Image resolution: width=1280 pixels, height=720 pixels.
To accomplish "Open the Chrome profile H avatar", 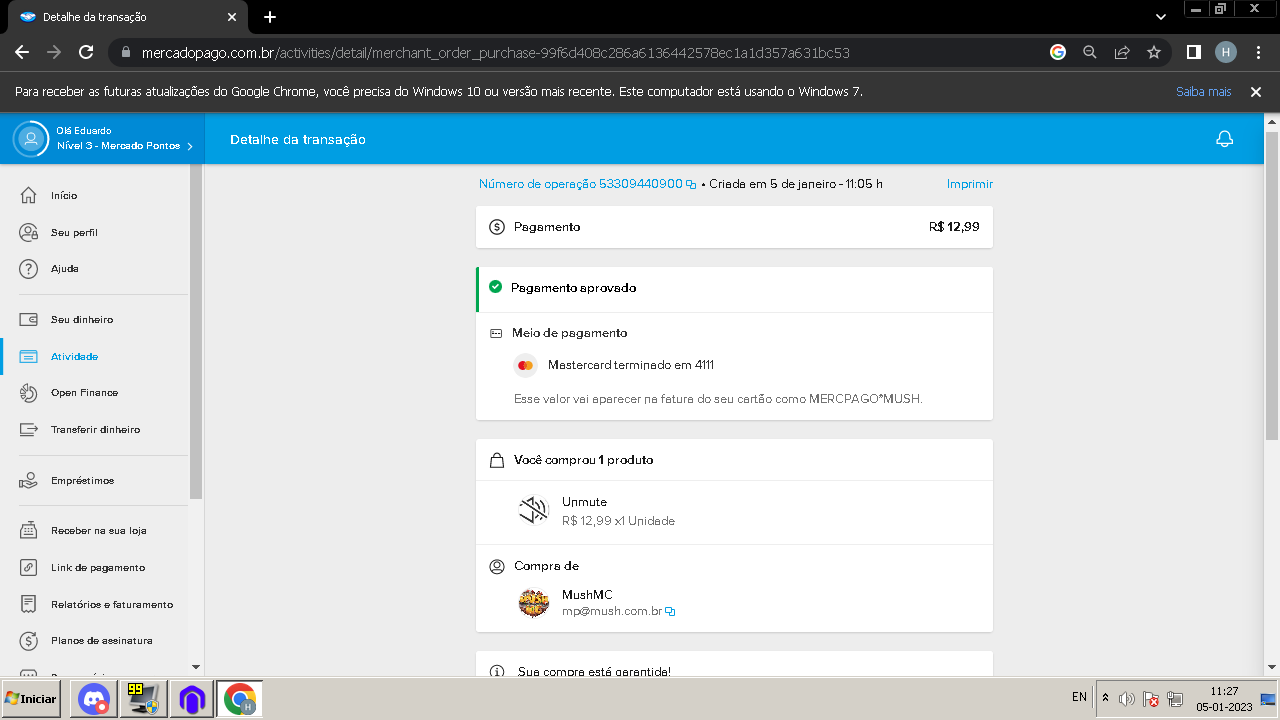I will [1226, 52].
